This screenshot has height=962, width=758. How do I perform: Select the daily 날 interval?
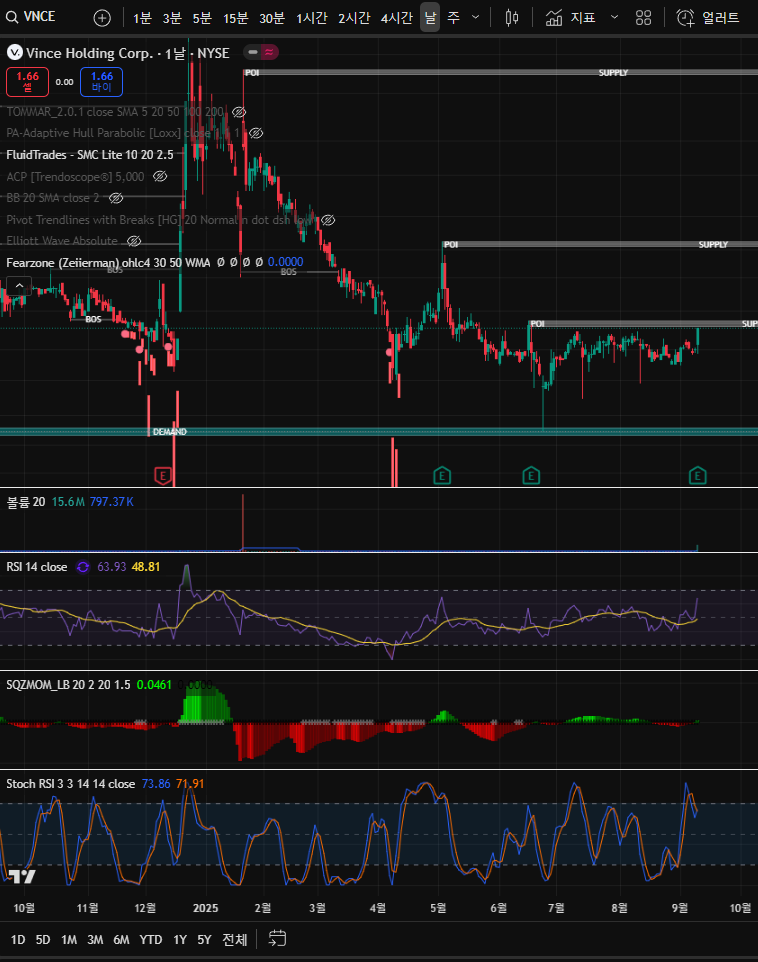tap(430, 17)
